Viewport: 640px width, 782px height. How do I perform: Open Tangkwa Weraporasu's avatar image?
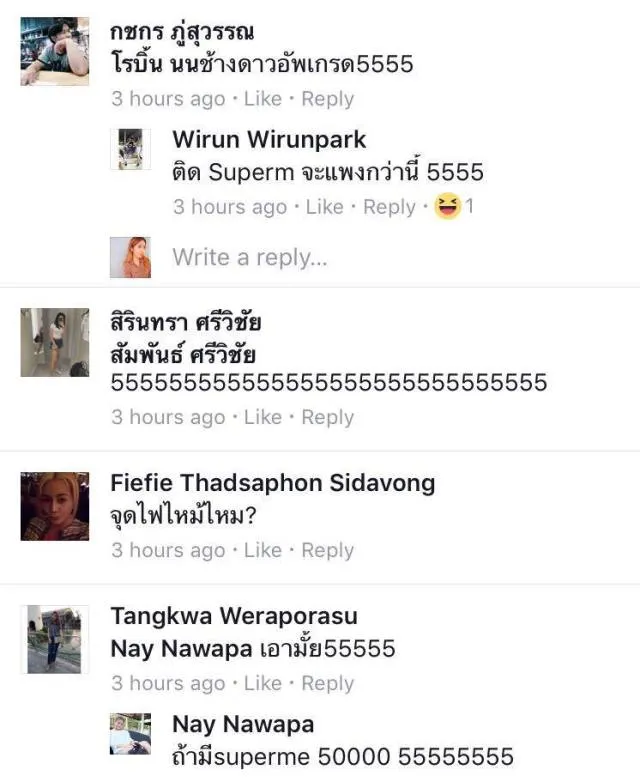[55, 639]
